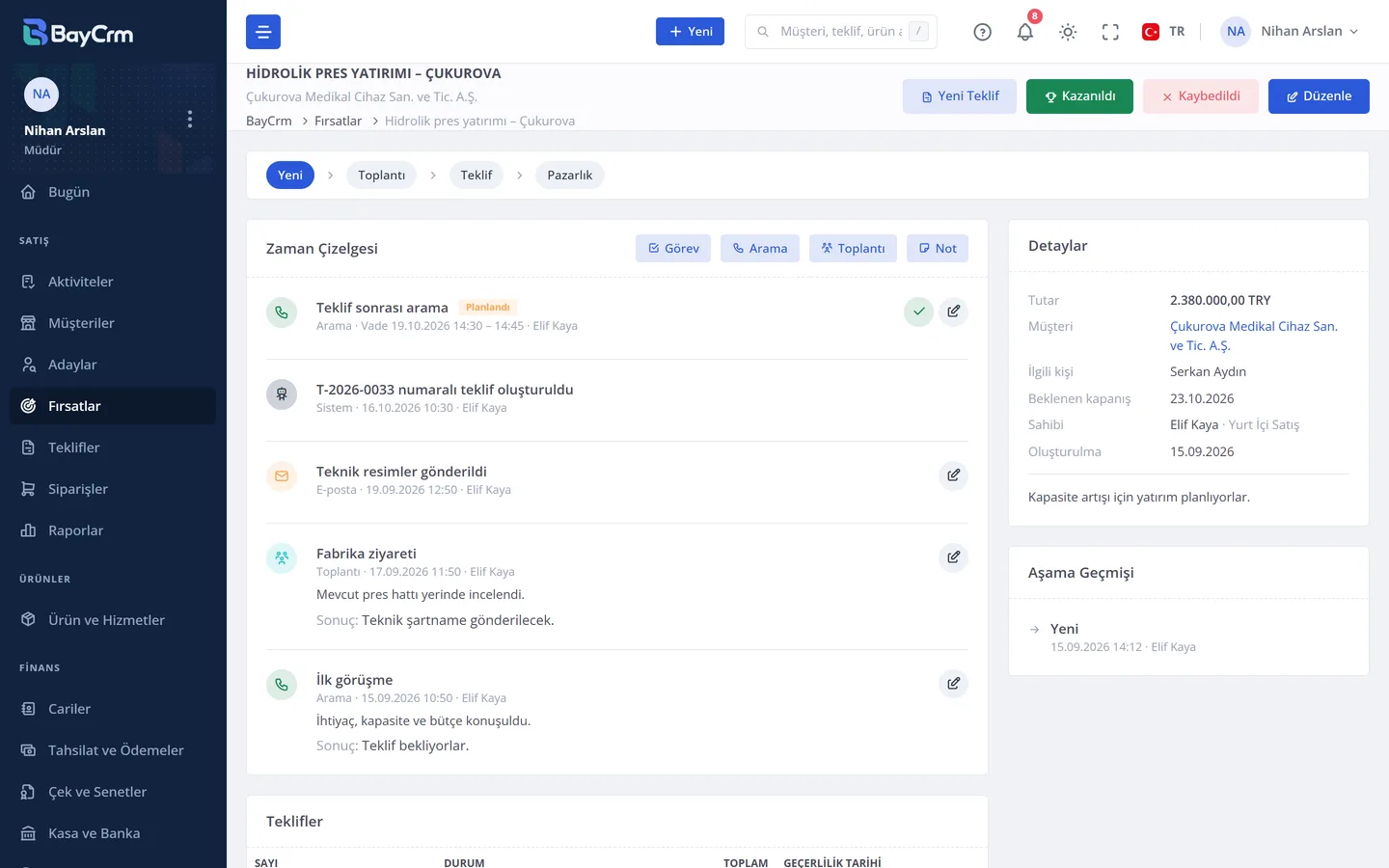Select the Toplantı pipeline stage
This screenshot has width=1389, height=868.
382,176
